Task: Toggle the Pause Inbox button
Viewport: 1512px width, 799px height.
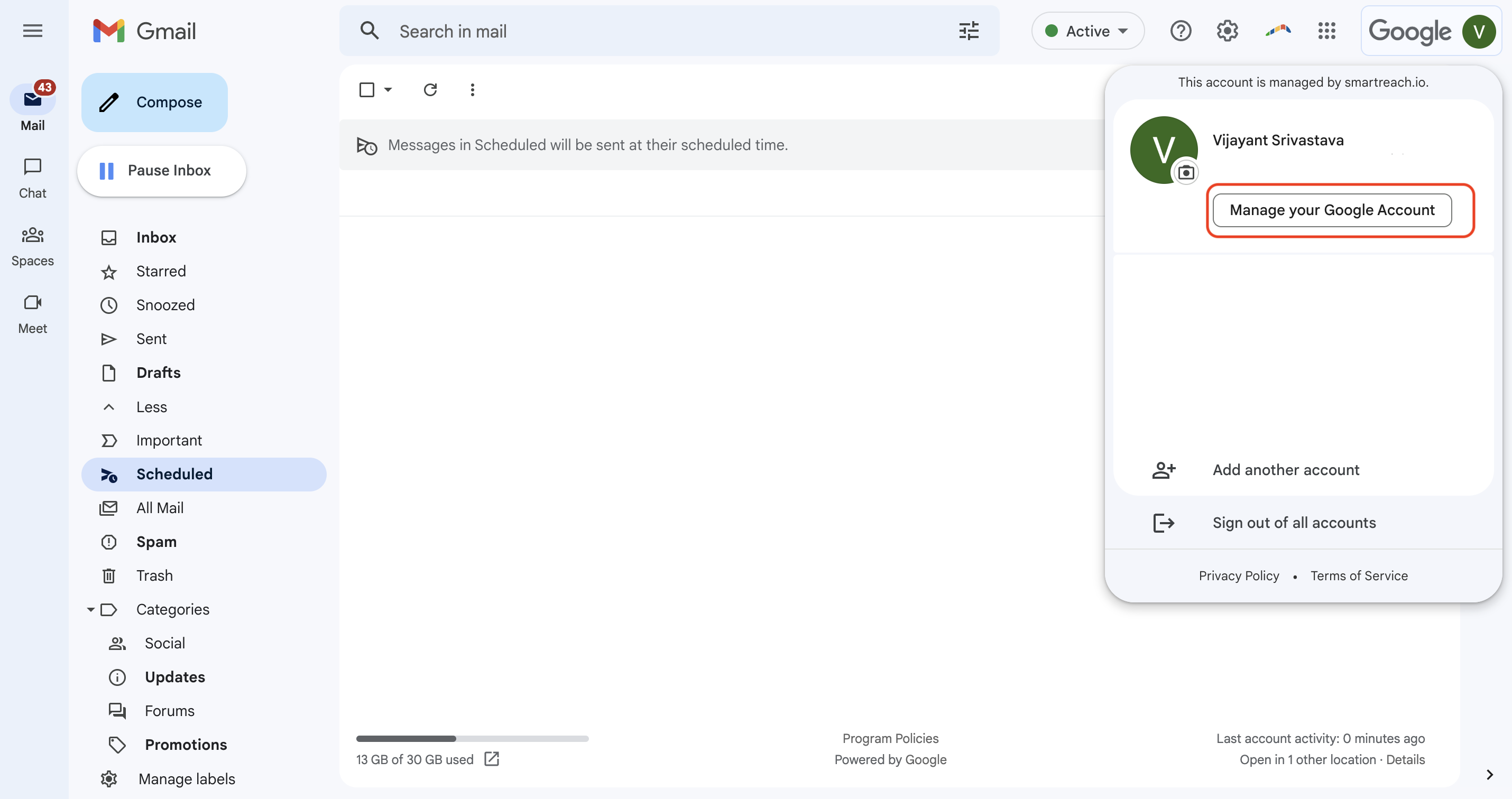Action: [x=161, y=171]
